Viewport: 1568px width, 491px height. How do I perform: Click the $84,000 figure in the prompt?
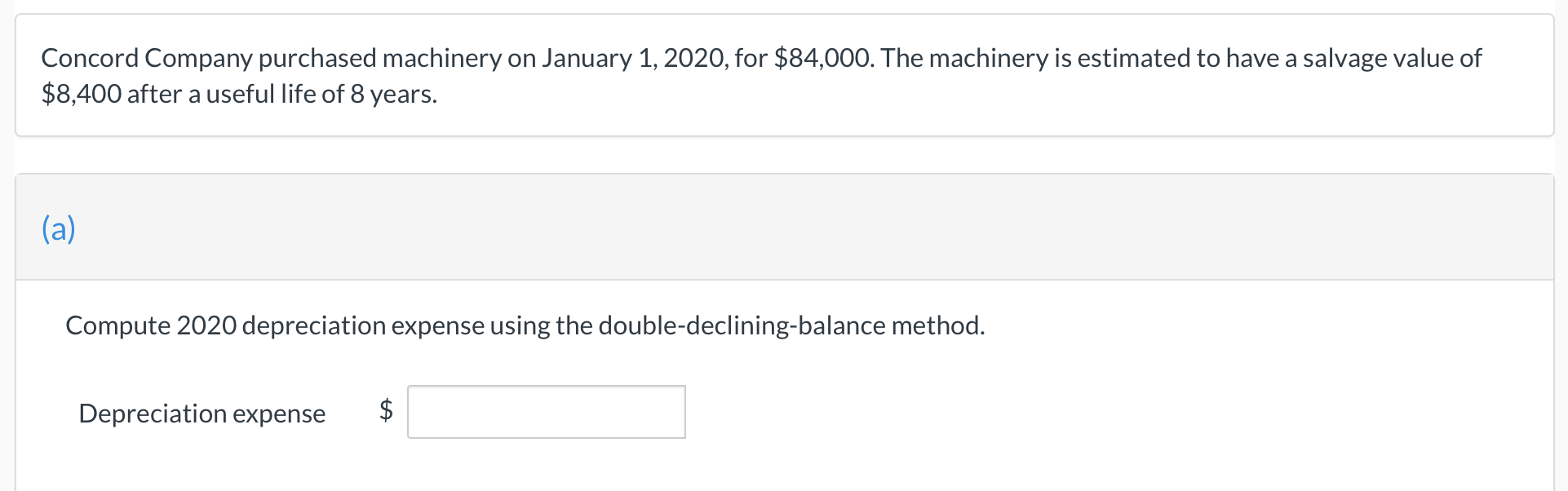tap(819, 57)
